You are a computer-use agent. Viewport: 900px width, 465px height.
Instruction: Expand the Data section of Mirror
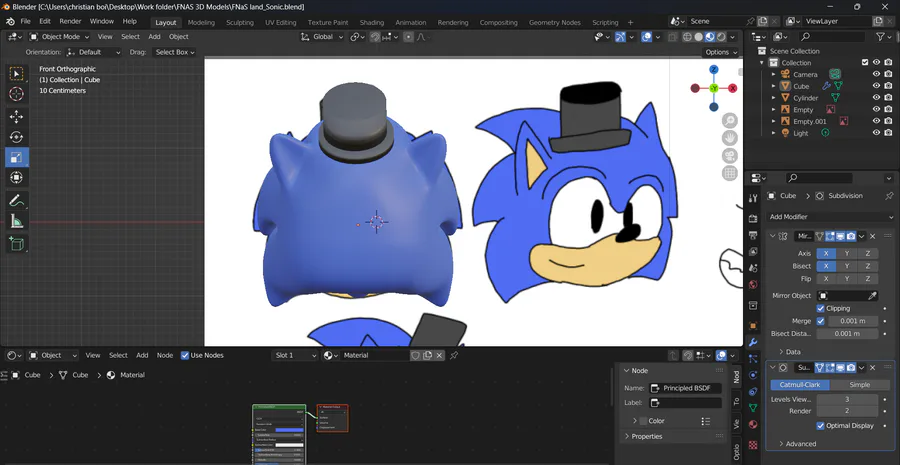(789, 352)
